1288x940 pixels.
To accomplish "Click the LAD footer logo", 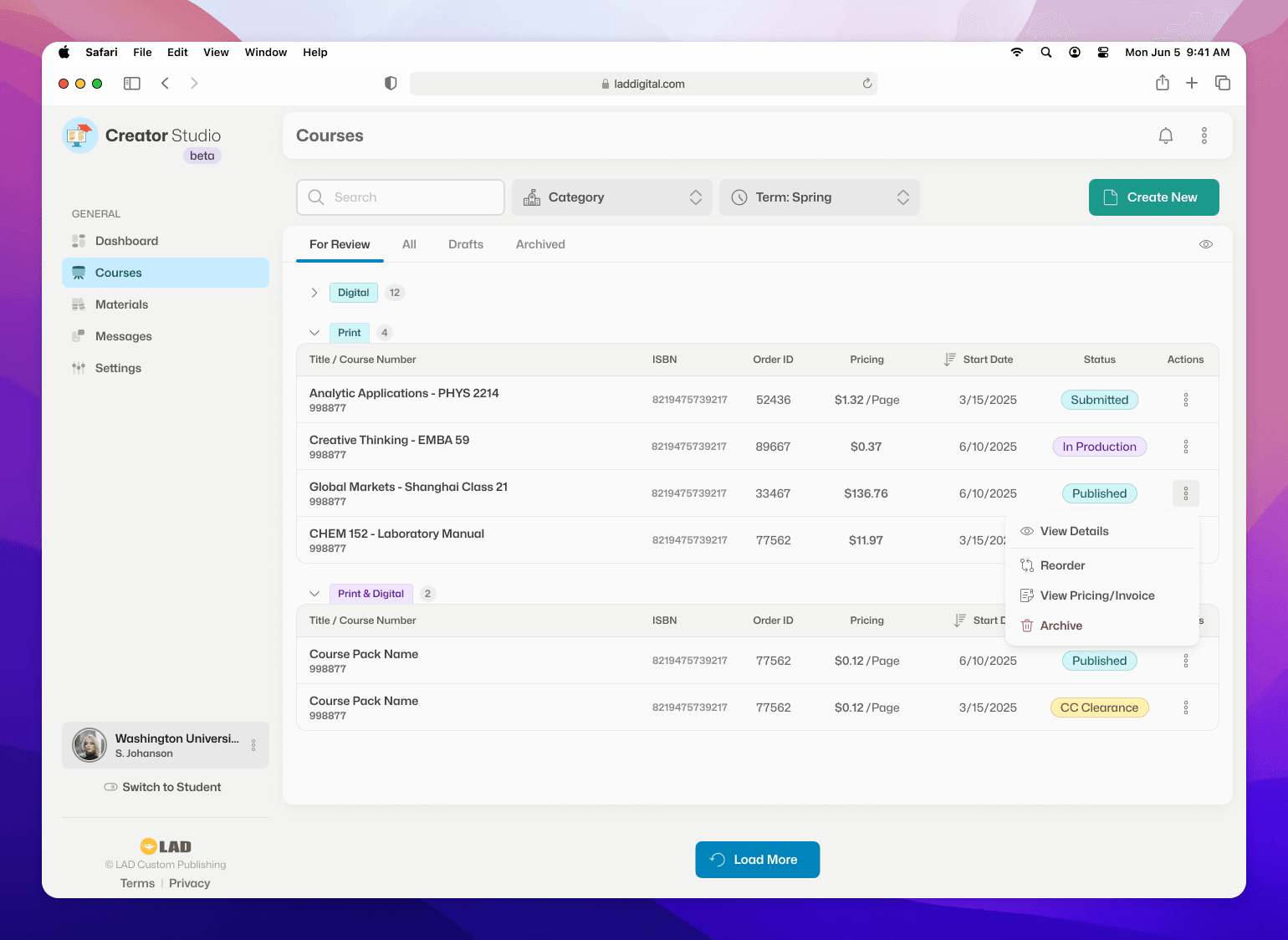I will [166, 846].
